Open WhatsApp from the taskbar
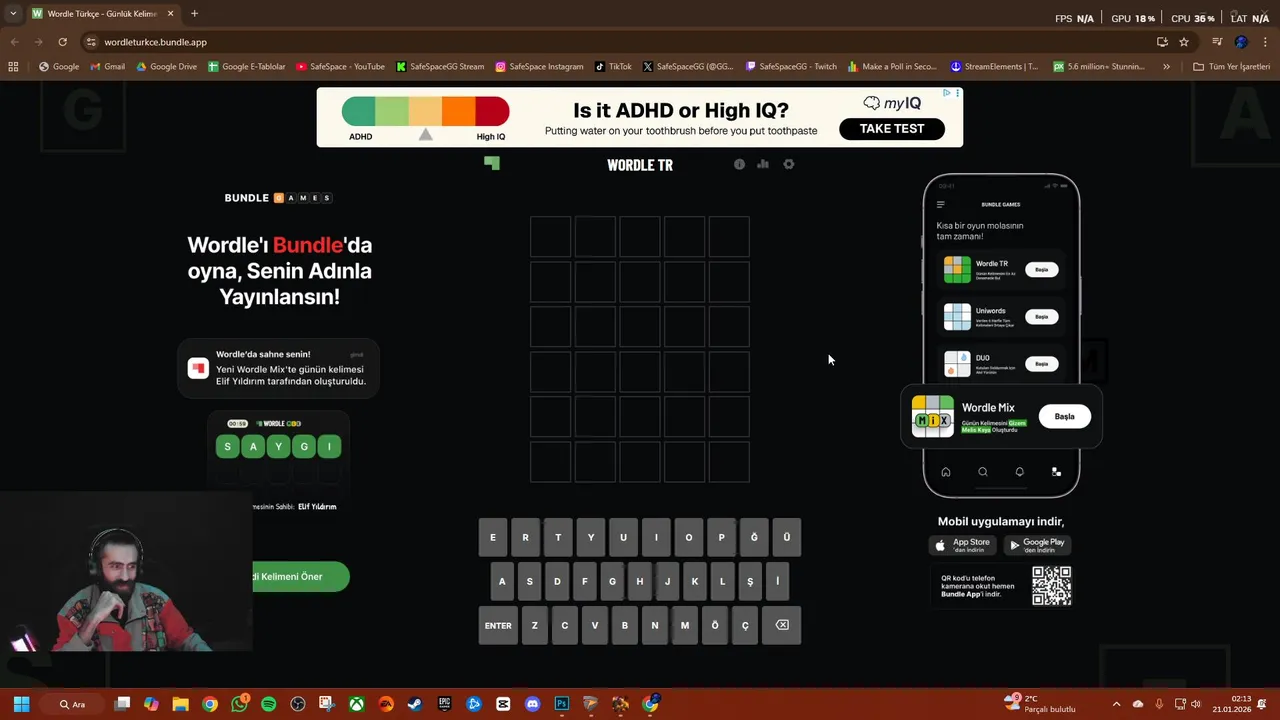Screen dimensions: 1280x720 (239, 704)
